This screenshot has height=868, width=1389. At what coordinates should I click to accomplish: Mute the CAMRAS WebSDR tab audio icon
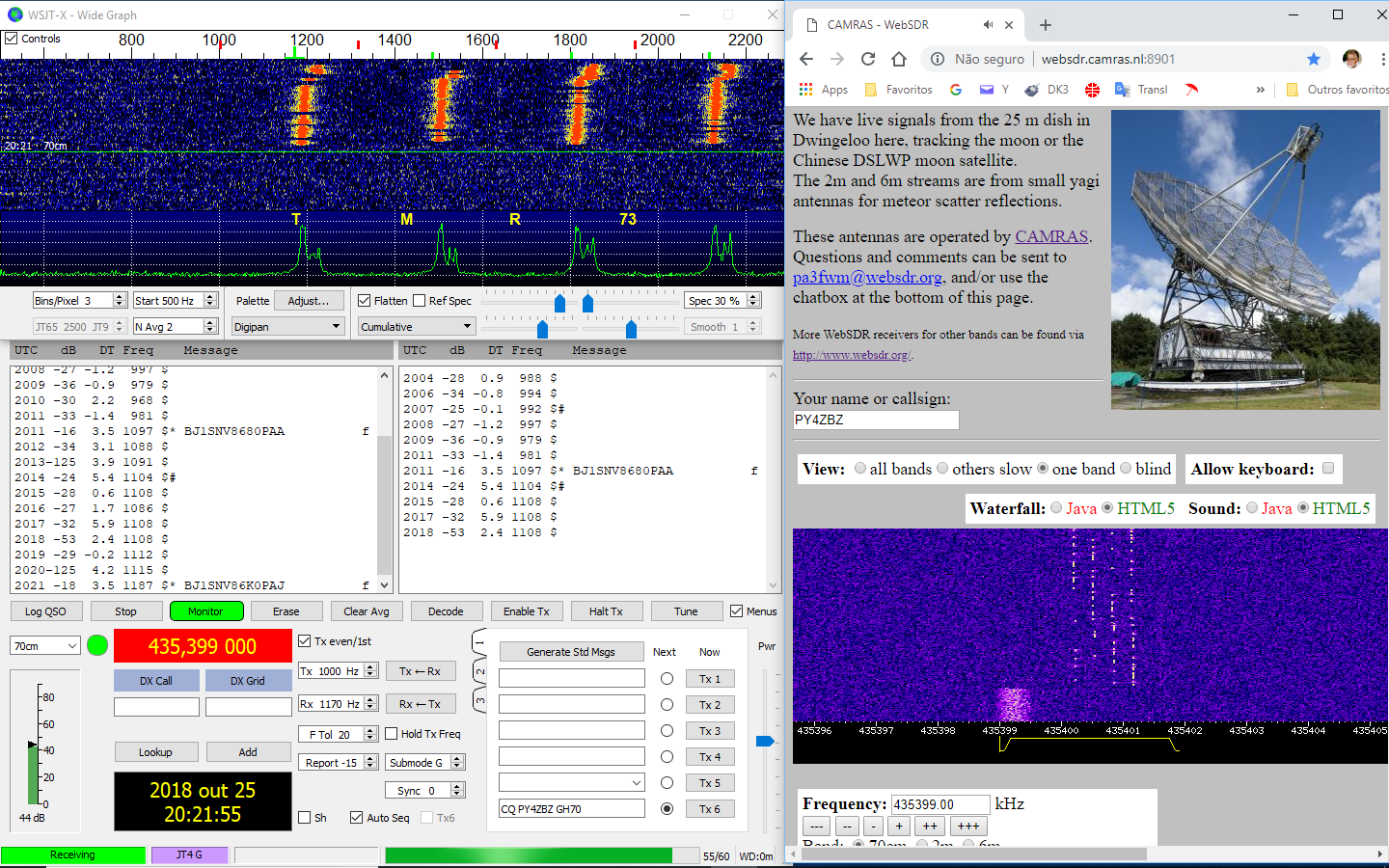(x=988, y=25)
